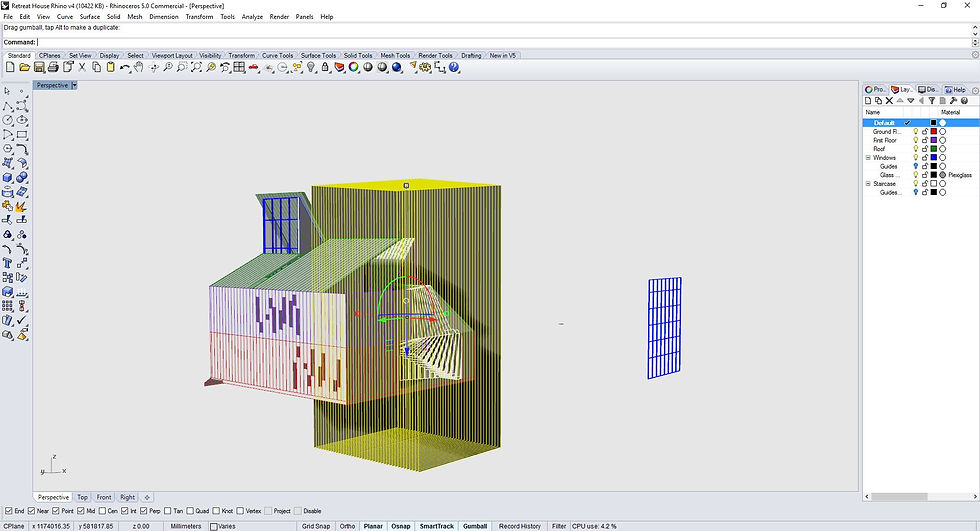Open Help topics with blue question icon
The width and height of the screenshot is (980, 531).
[x=454, y=67]
